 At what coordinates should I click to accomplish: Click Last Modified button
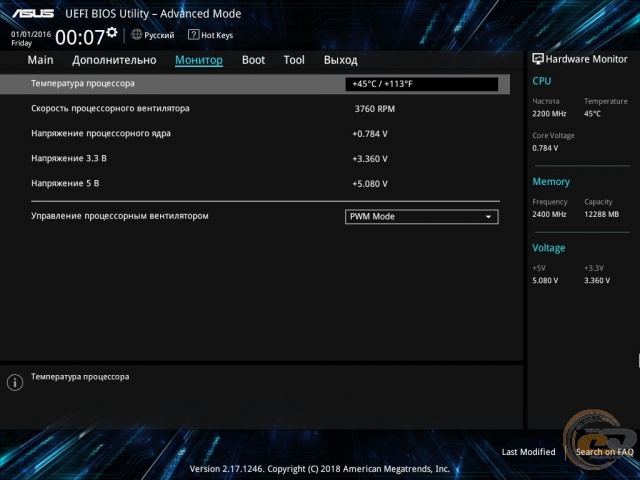pos(528,452)
